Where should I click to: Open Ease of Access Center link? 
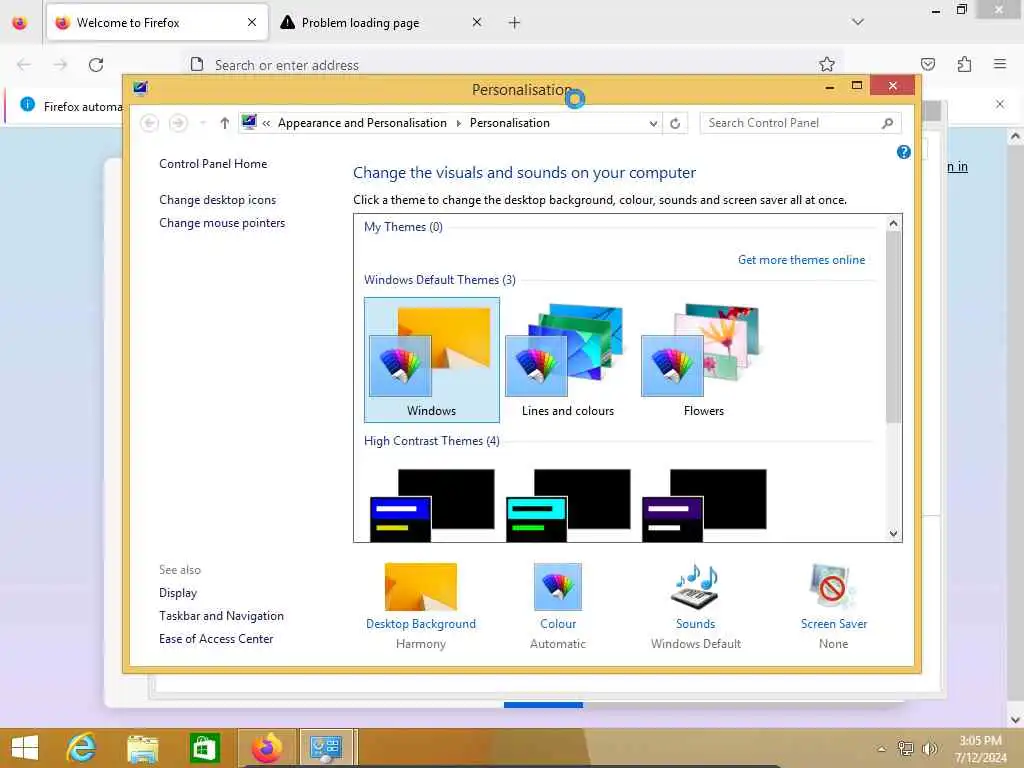point(216,639)
